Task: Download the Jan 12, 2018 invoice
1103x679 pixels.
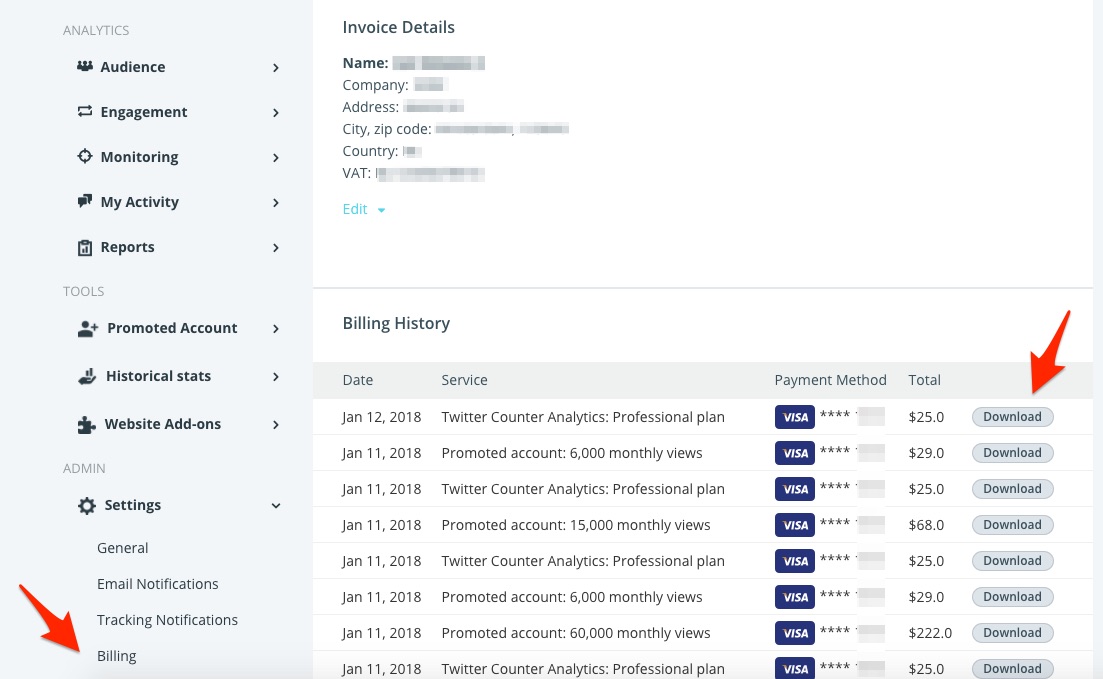Action: coord(1012,417)
